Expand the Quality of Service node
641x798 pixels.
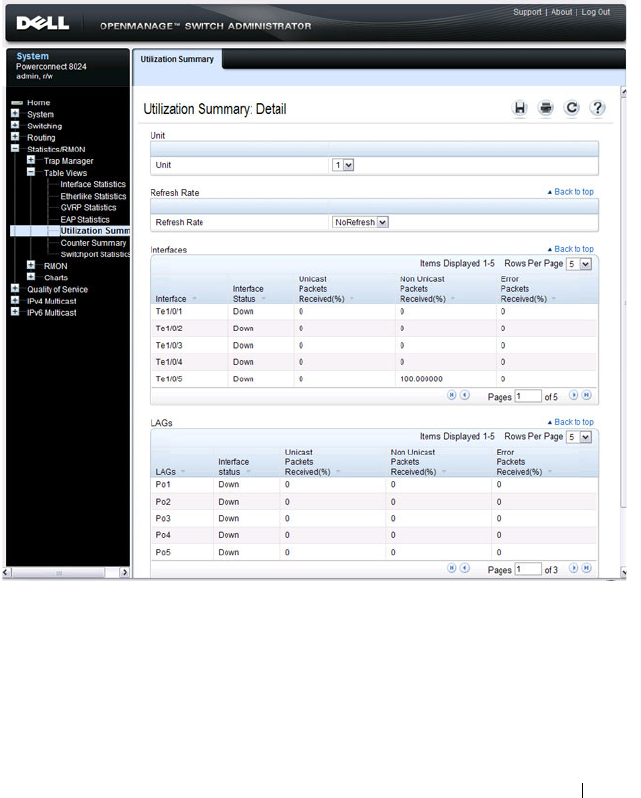(15, 289)
